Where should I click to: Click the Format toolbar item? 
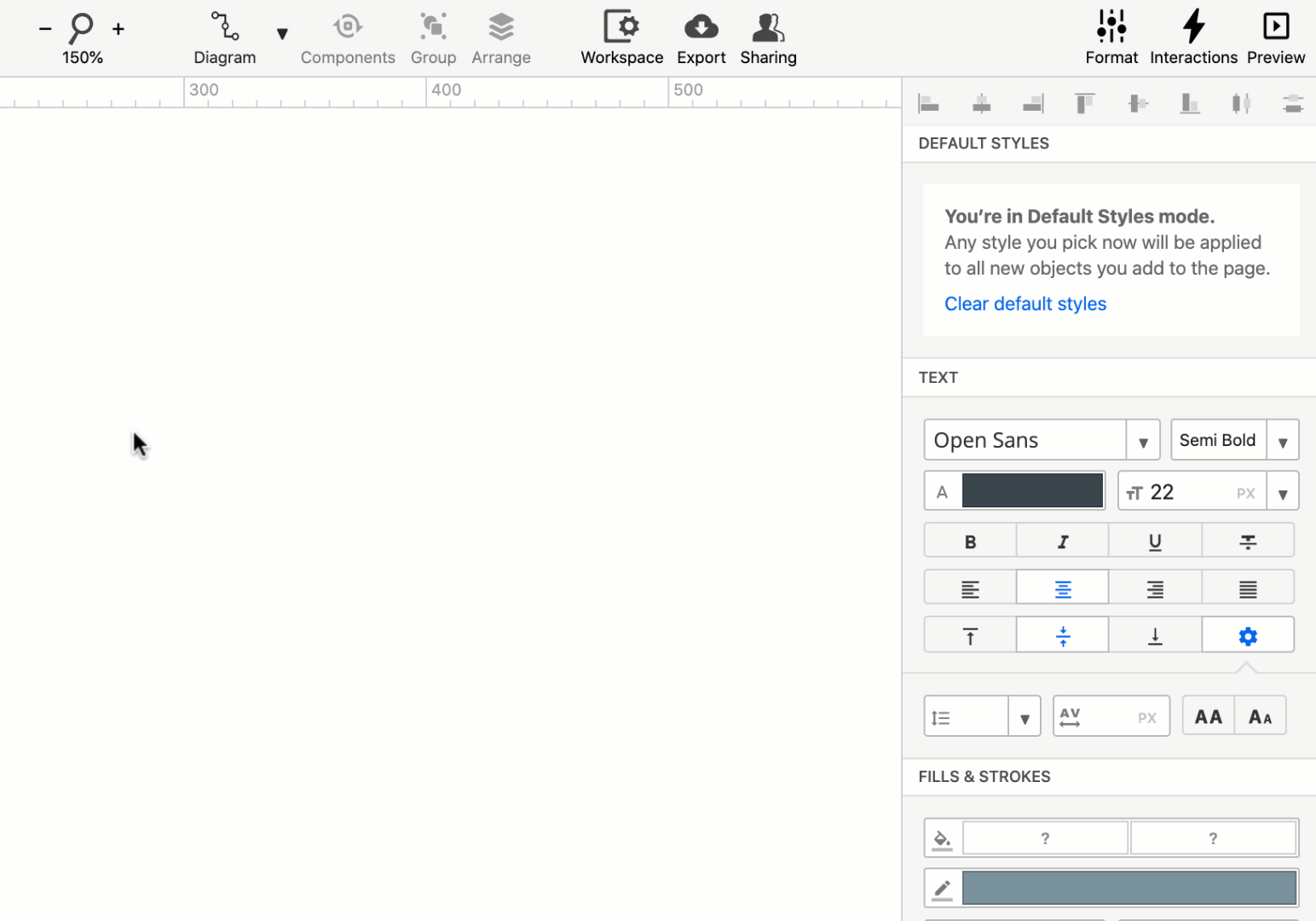coord(1111,38)
